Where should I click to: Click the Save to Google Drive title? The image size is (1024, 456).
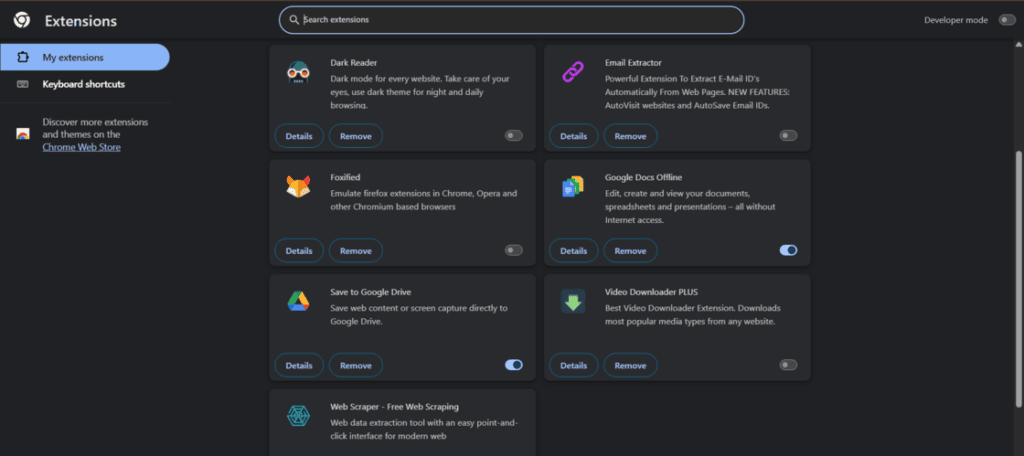pos(371,292)
